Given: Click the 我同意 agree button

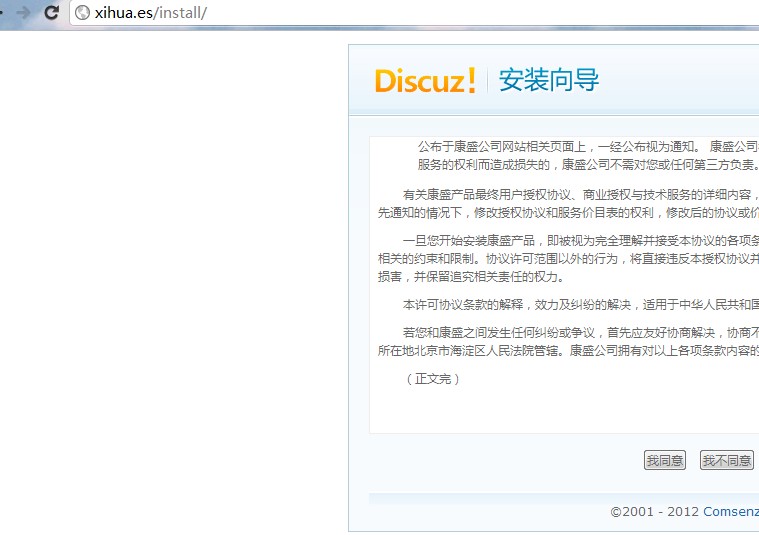Looking at the screenshot, I should pos(665,460).
